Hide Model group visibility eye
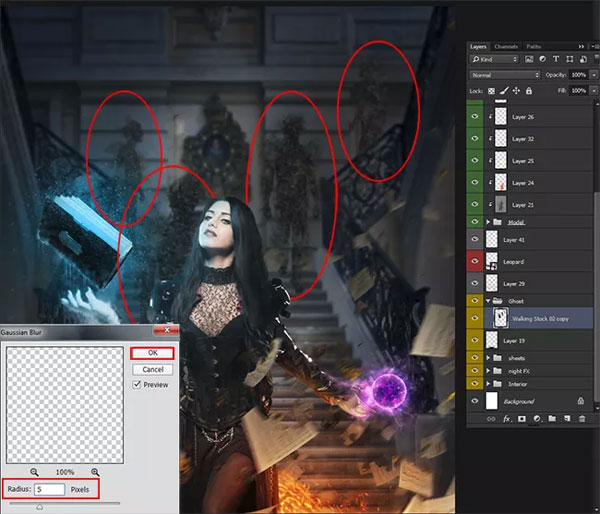The image size is (600, 514). coord(475,222)
